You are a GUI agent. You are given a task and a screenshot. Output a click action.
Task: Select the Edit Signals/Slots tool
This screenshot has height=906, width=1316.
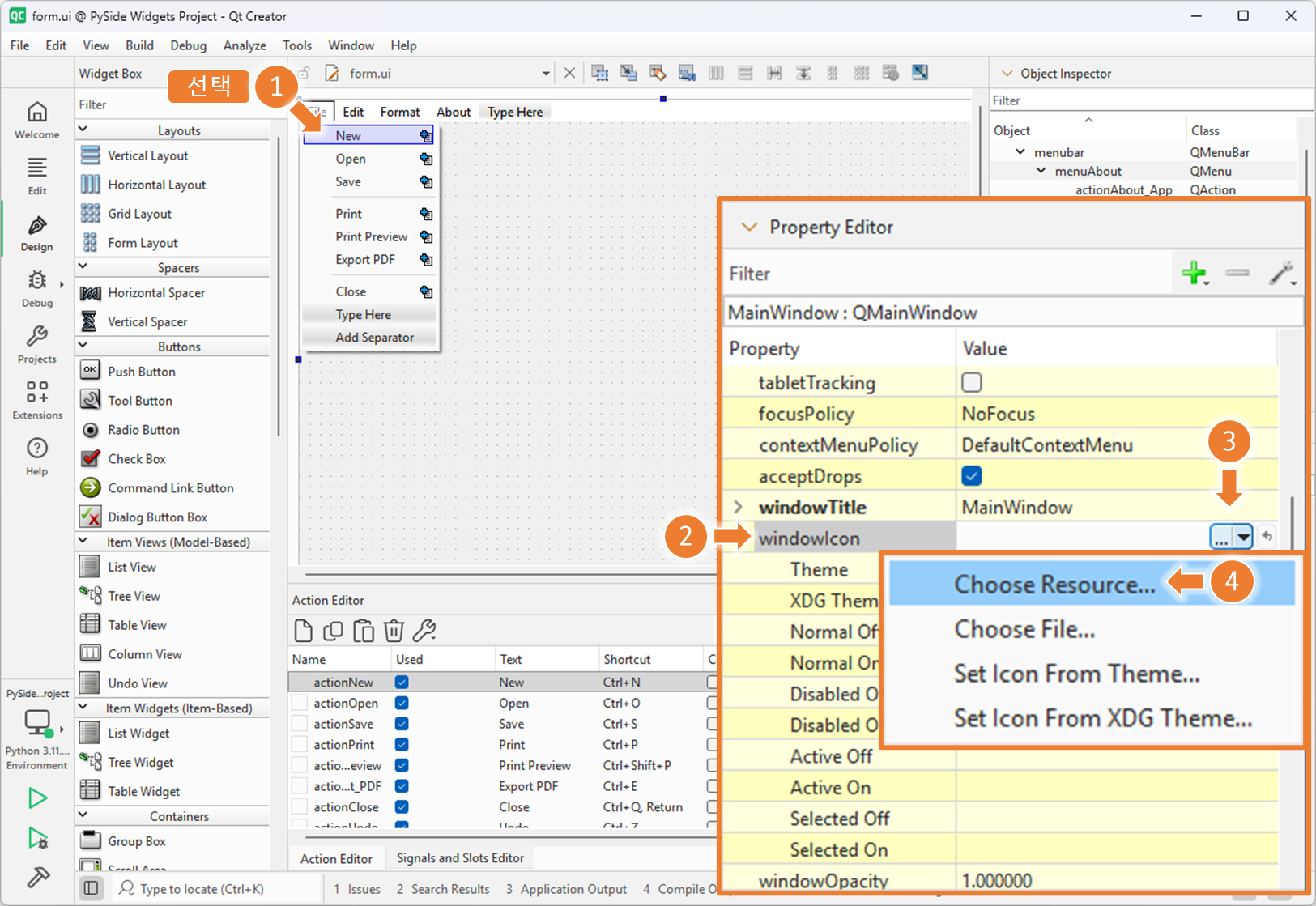pyautogui.click(x=628, y=73)
